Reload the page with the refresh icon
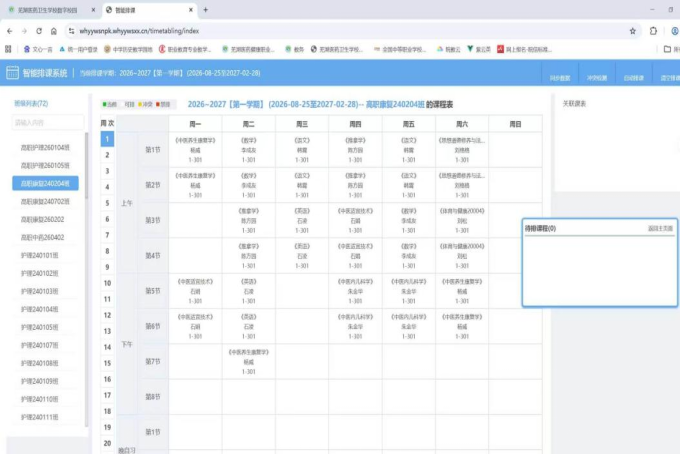 pos(39,31)
